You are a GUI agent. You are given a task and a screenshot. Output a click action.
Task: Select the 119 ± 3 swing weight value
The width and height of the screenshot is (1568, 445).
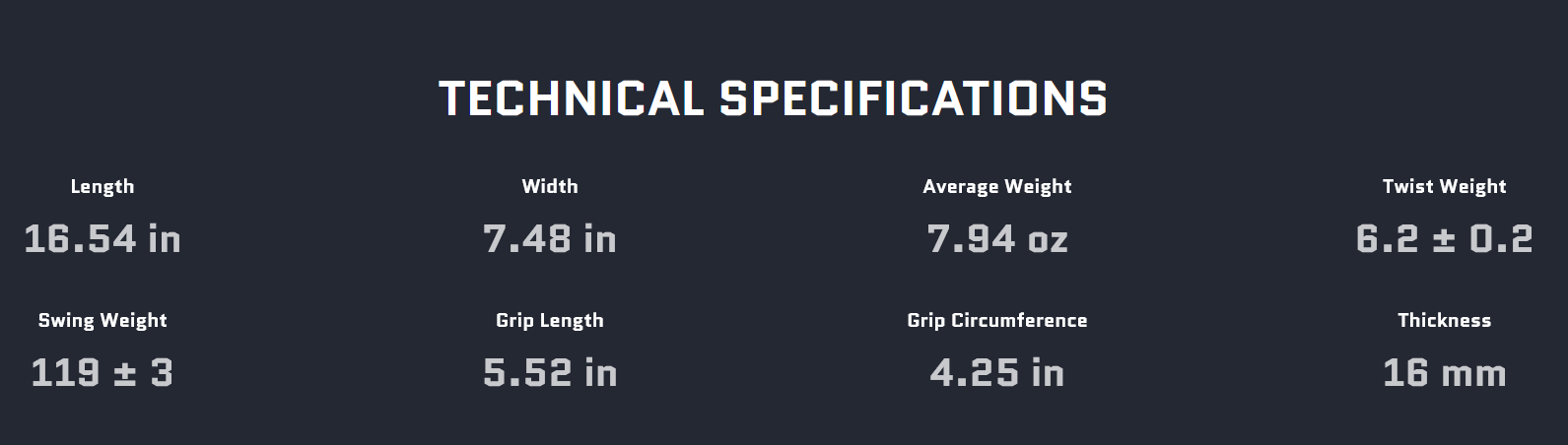pos(102,373)
